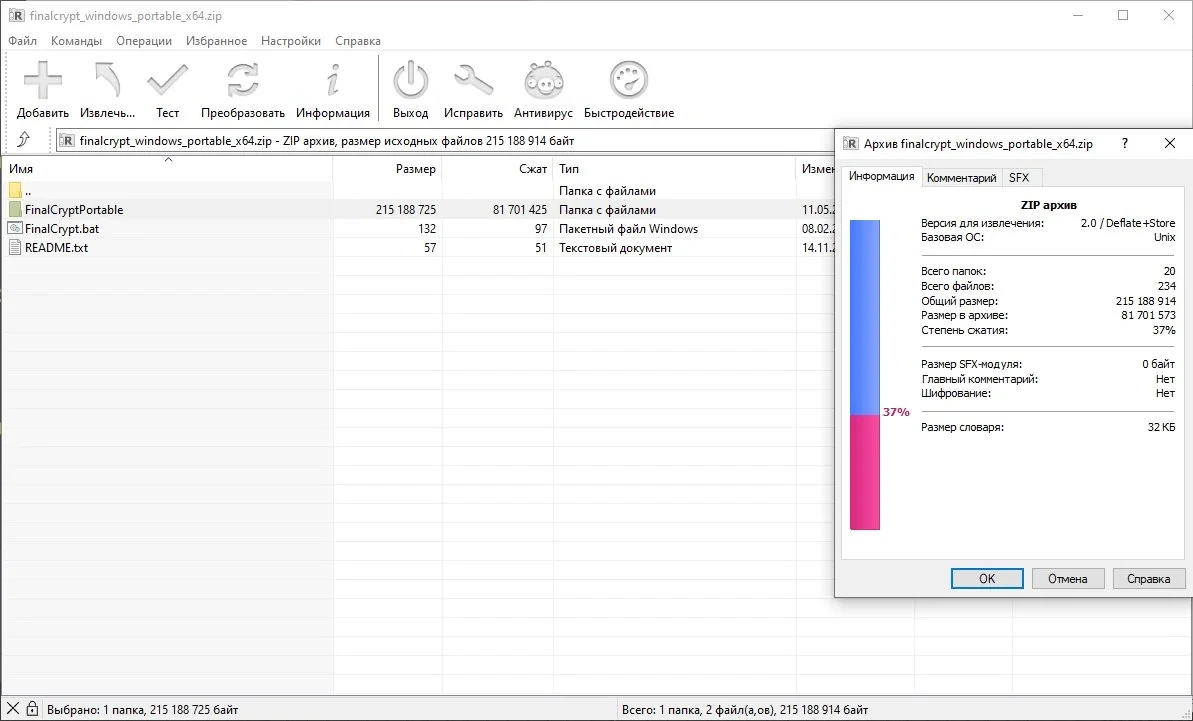Open the Команды menu
Image resolution: width=1193 pixels, height=721 pixels.
pyautogui.click(x=76, y=41)
